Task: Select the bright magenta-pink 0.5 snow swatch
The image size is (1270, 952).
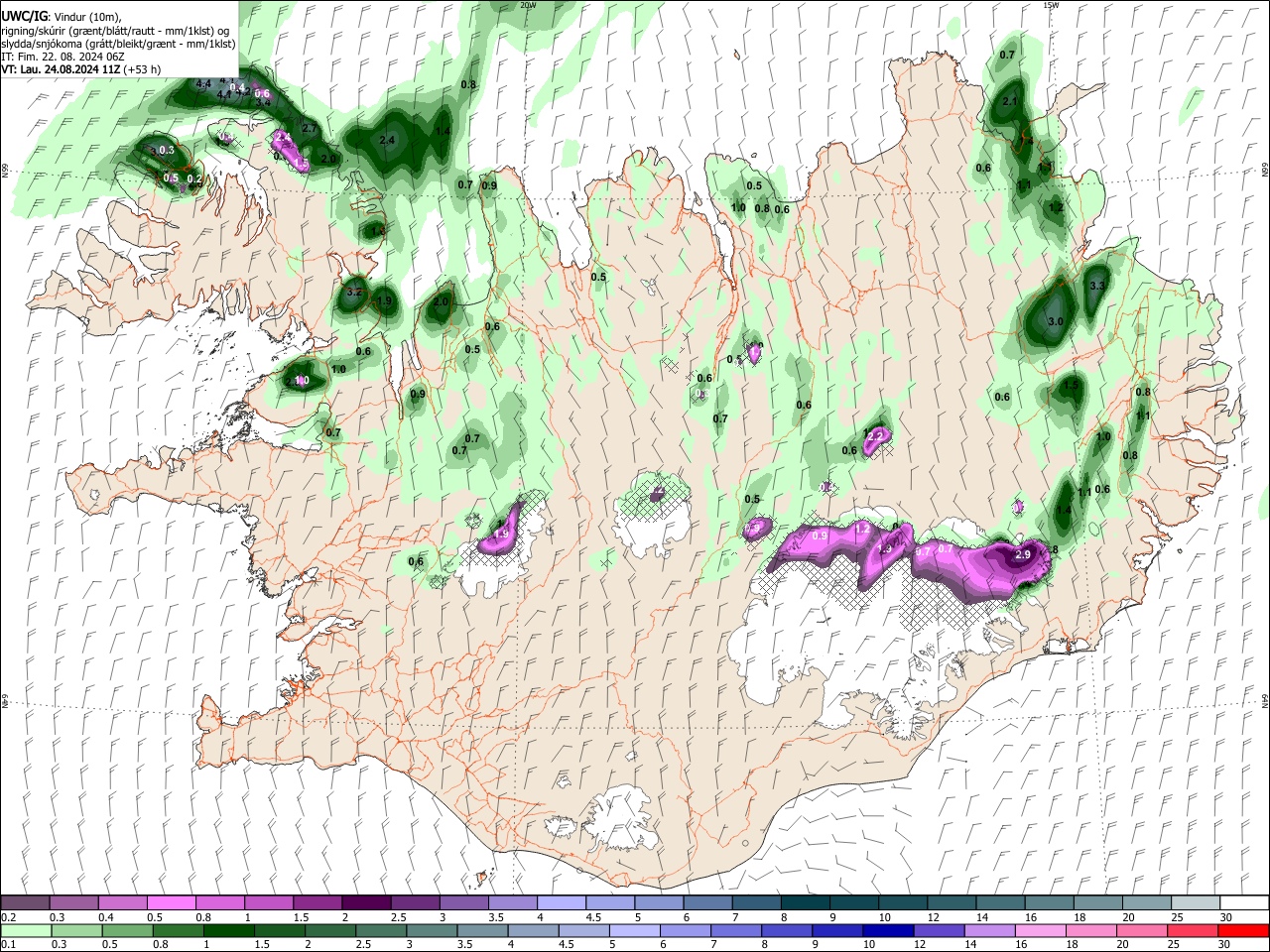Action: coord(171,903)
